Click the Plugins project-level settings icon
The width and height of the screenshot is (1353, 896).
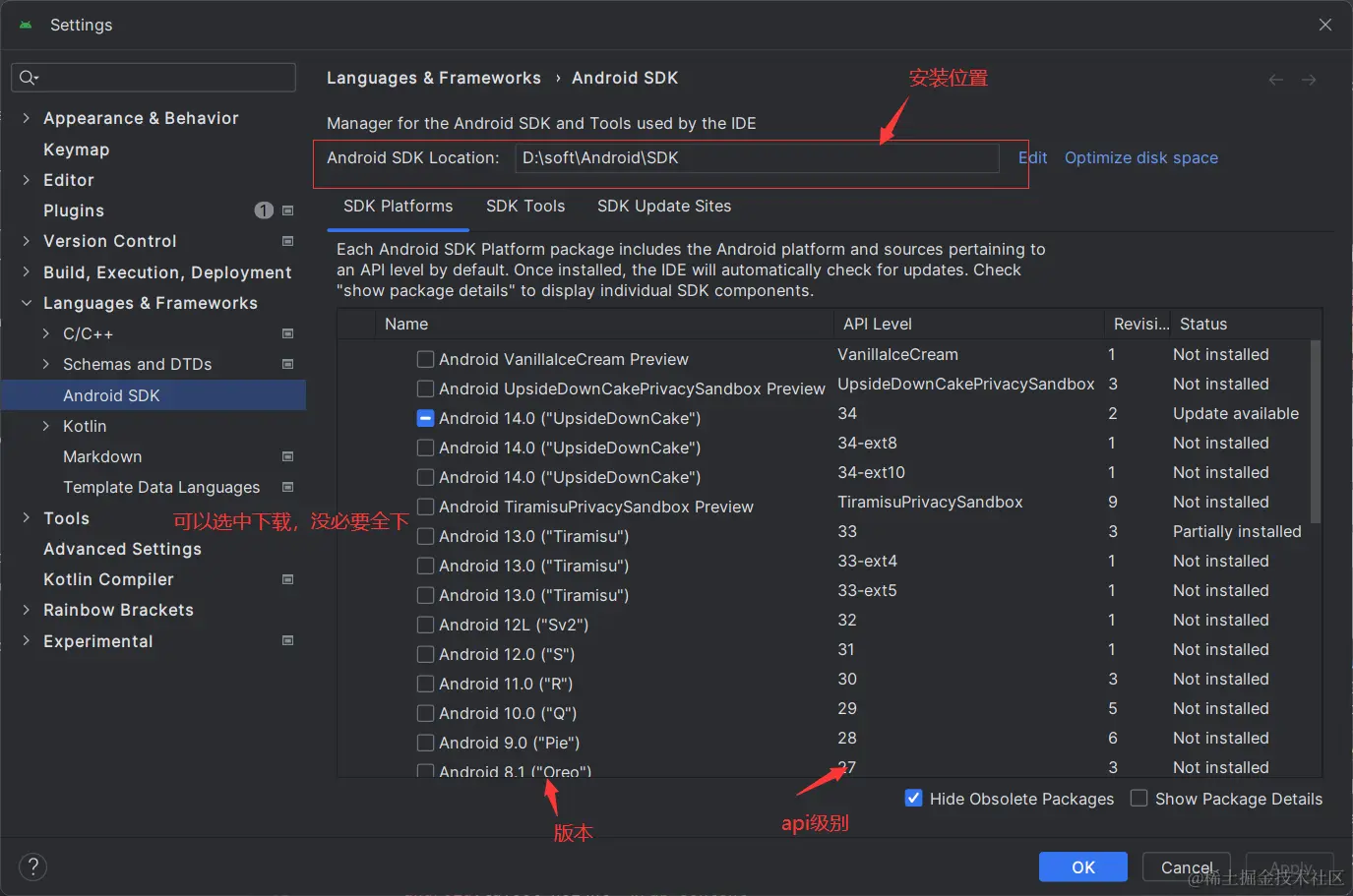[x=288, y=210]
